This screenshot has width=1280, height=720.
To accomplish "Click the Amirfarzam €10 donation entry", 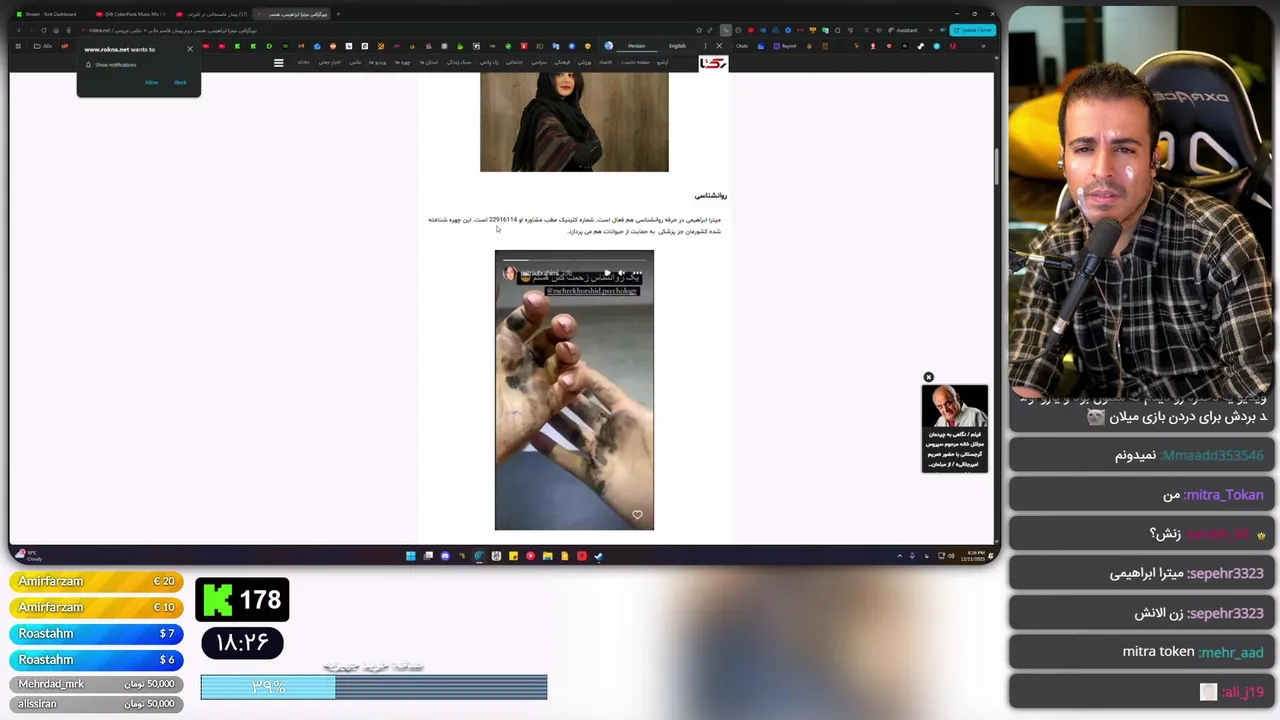I will click(96, 607).
